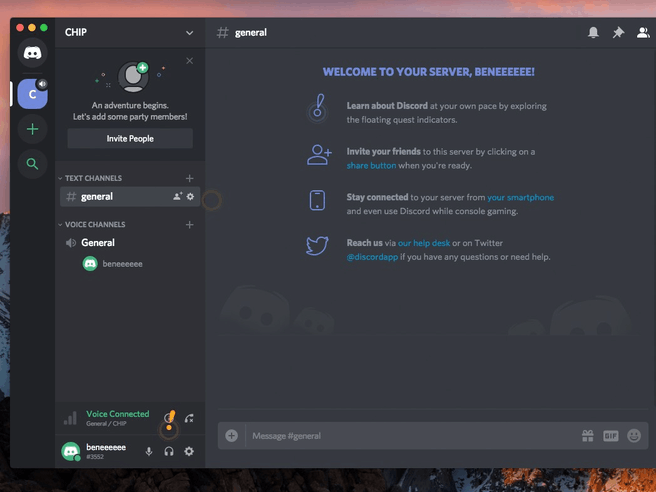Open the @discordapp Twitter link
The width and height of the screenshot is (656, 492).
click(372, 257)
